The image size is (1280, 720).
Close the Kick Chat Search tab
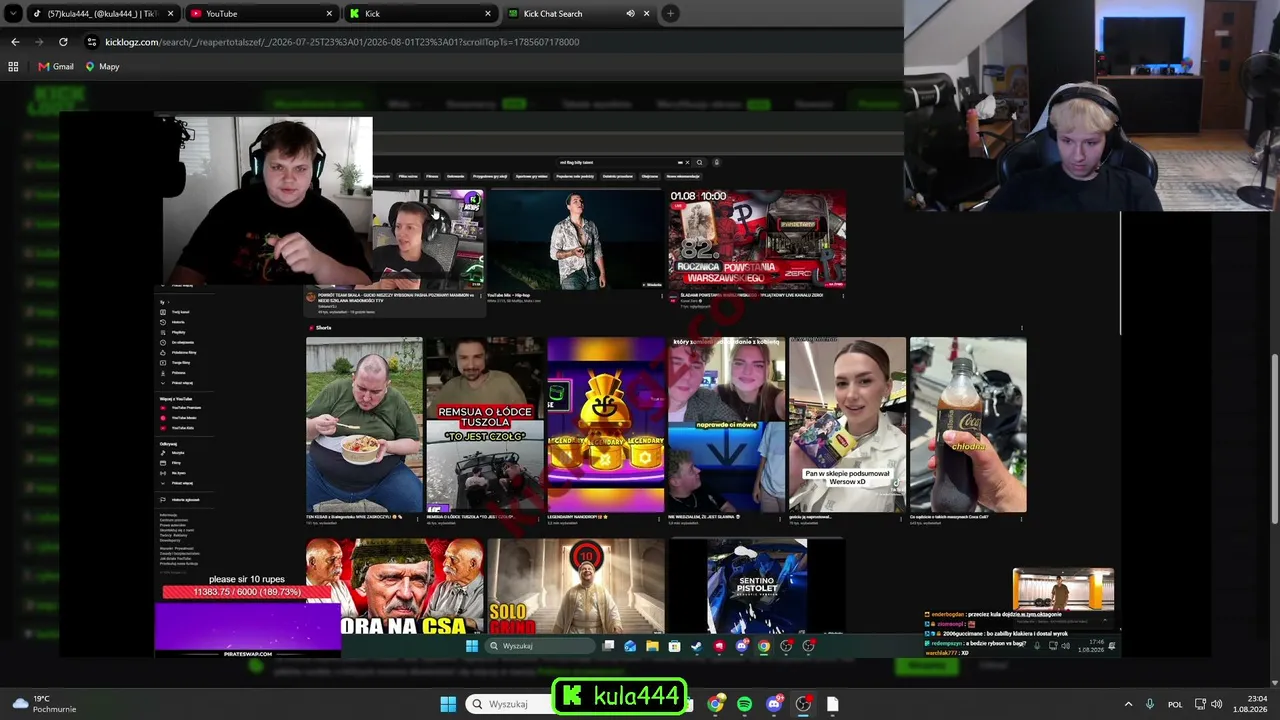point(646,14)
